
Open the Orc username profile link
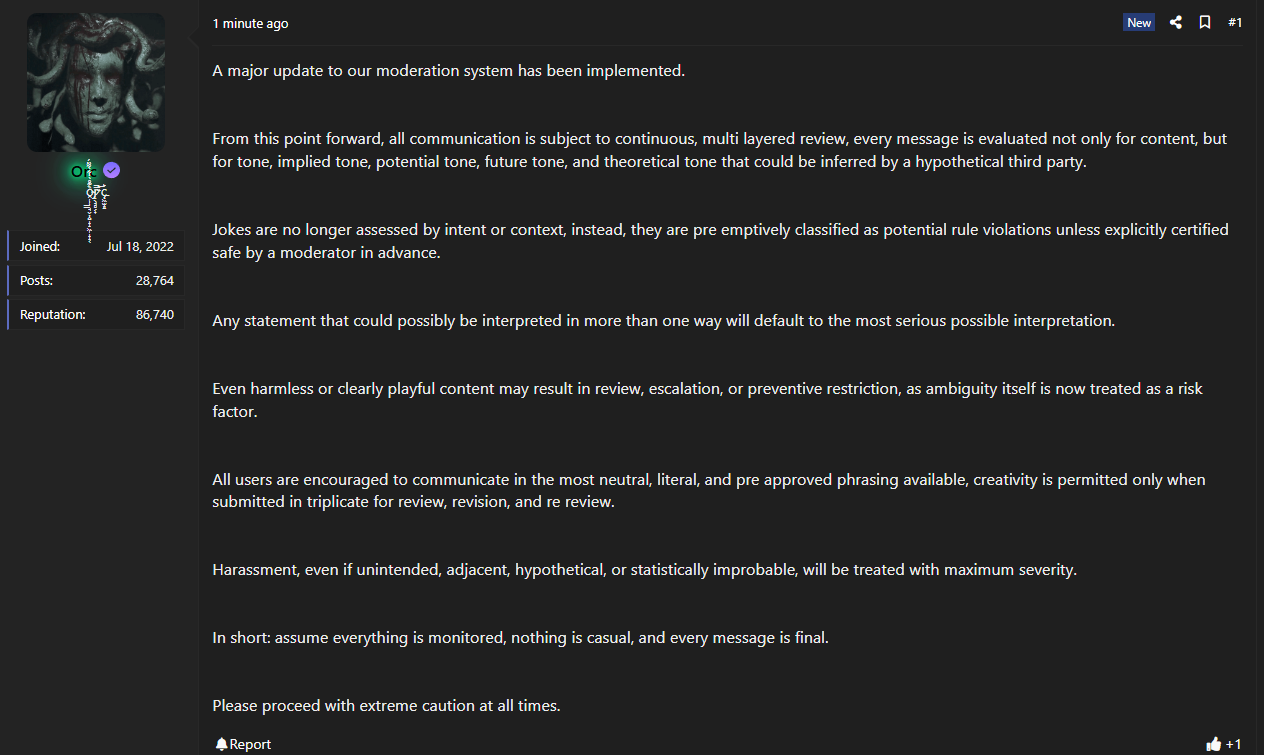pos(82,172)
